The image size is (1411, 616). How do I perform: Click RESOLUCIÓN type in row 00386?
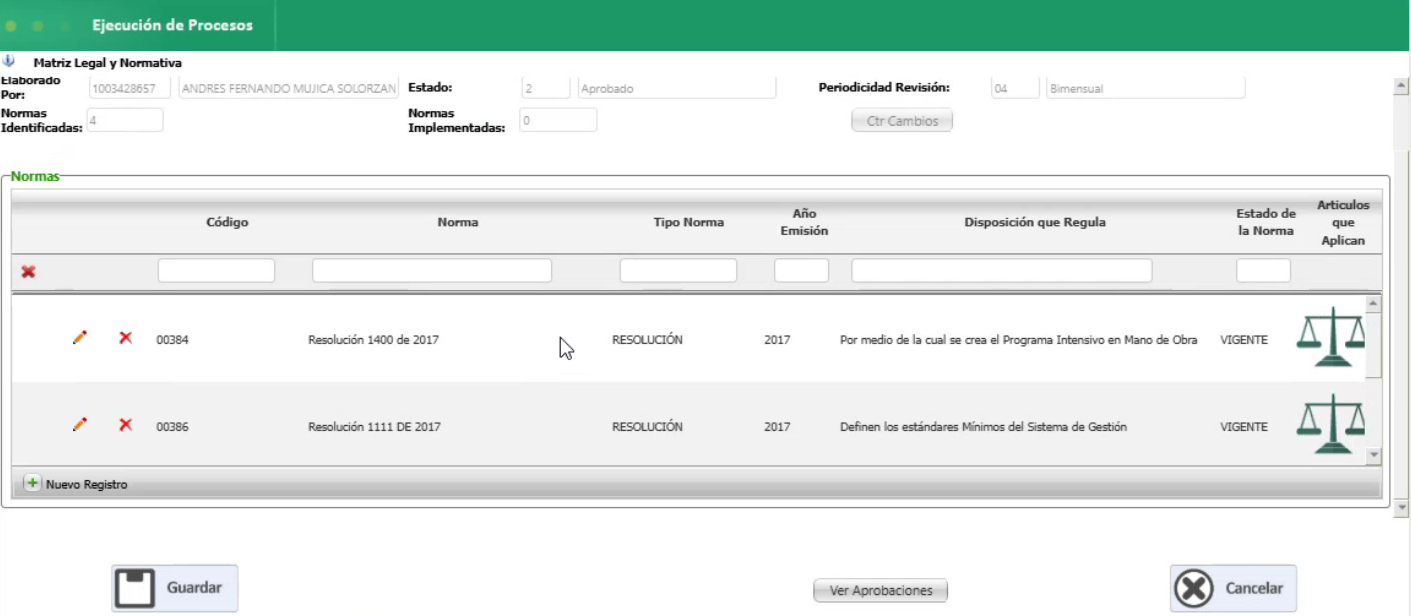647,427
